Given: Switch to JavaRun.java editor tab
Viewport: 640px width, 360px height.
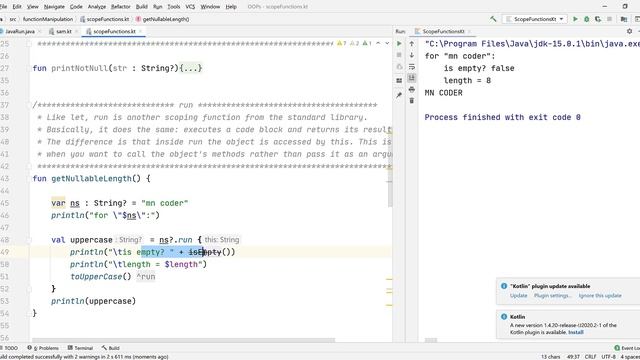Looking at the screenshot, I should 20,31.
